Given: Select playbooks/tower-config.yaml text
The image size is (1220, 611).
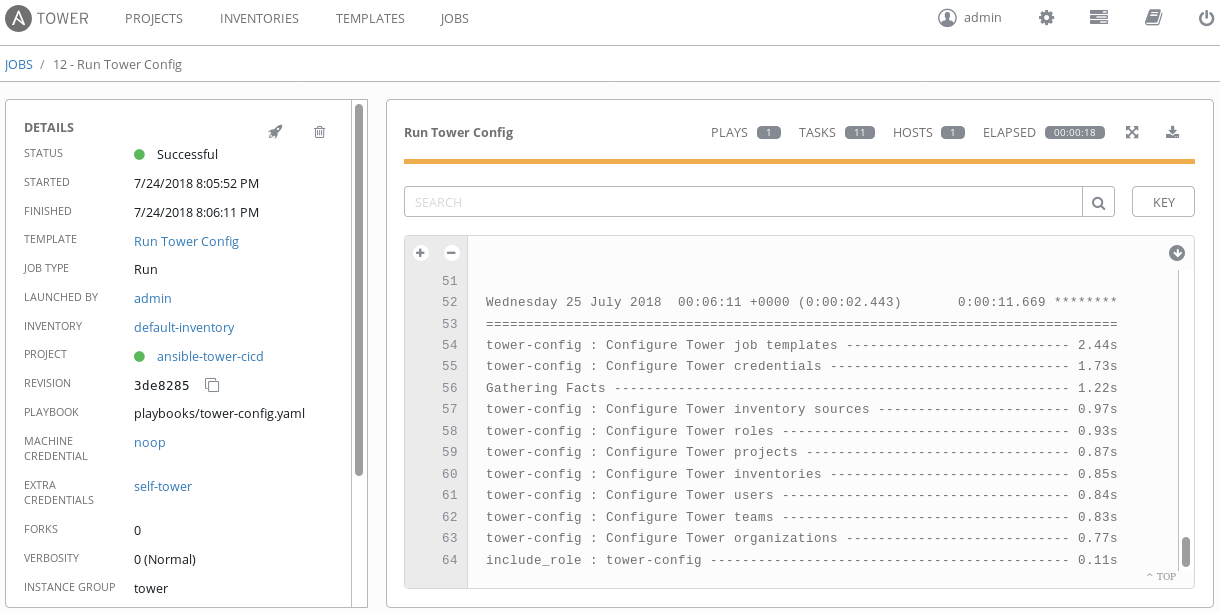Looking at the screenshot, I should click(219, 413).
